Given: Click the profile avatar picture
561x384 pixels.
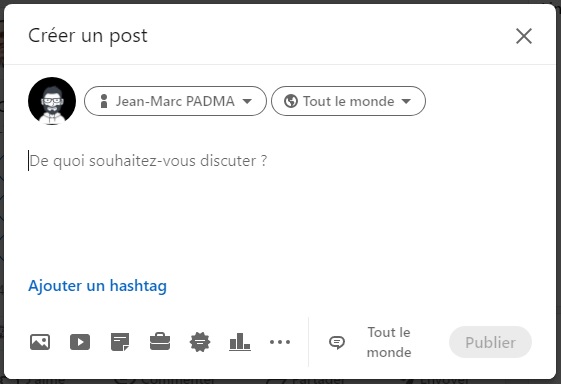Looking at the screenshot, I should [52, 101].
